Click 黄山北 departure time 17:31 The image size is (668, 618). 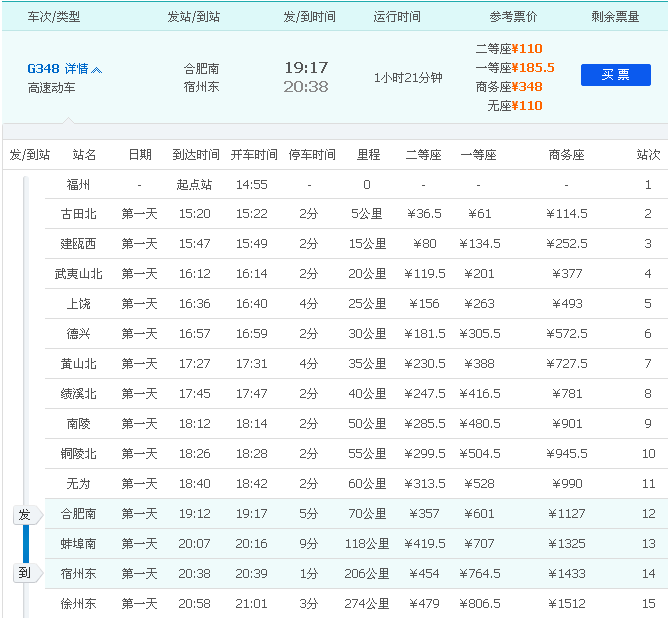tap(252, 364)
